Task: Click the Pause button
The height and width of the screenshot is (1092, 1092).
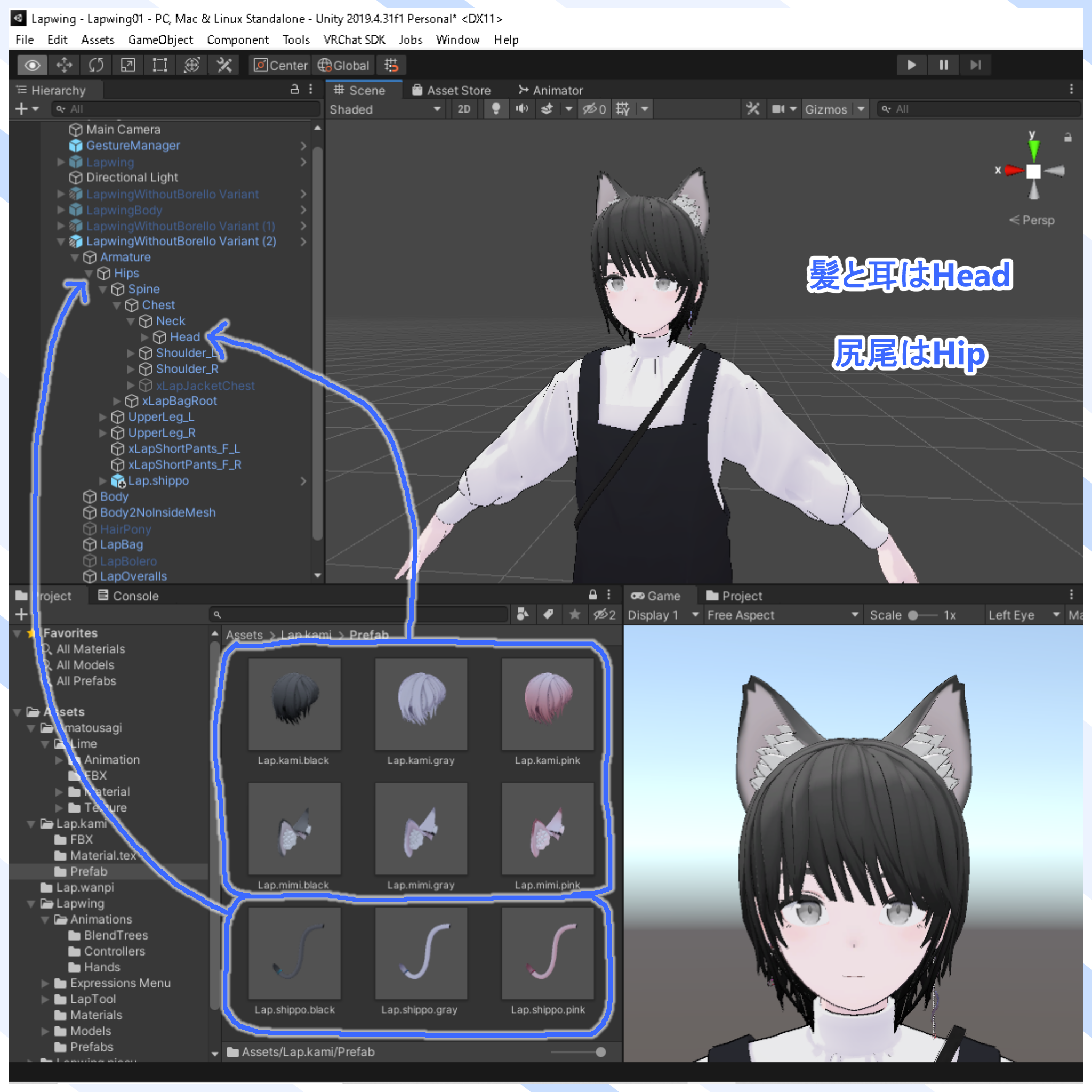Action: pos(943,65)
